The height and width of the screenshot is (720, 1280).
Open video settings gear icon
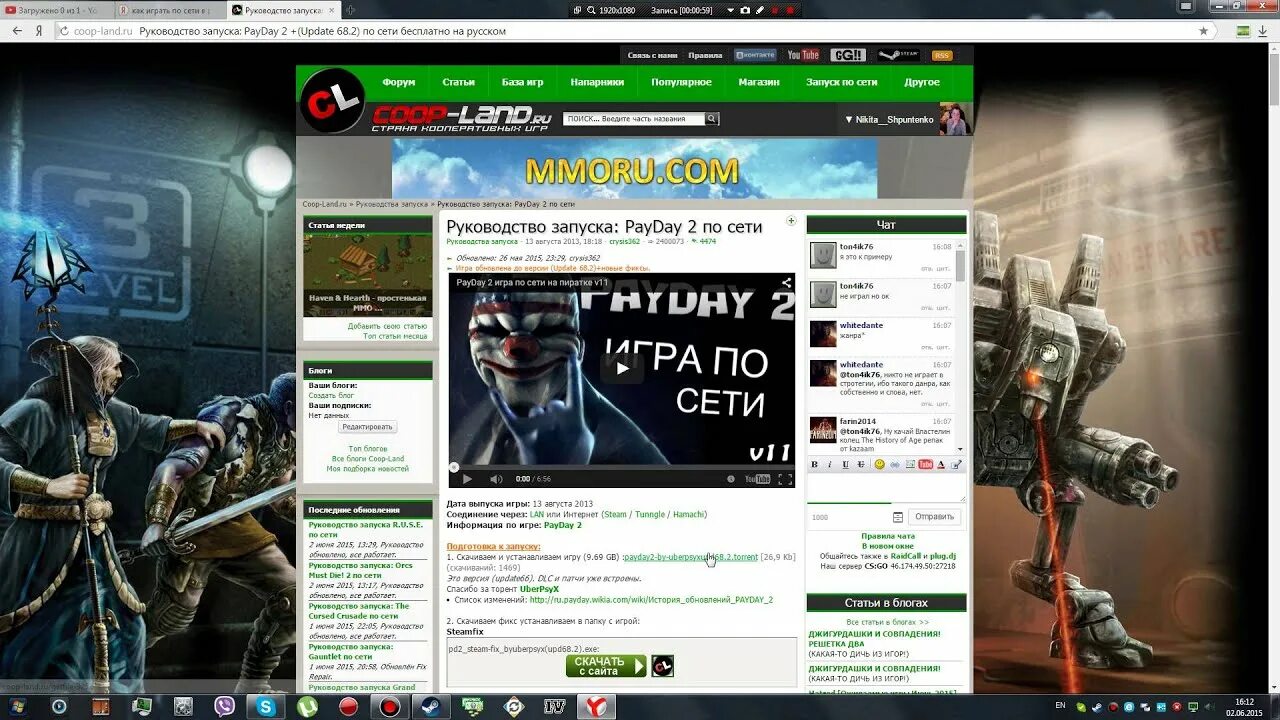[731, 479]
